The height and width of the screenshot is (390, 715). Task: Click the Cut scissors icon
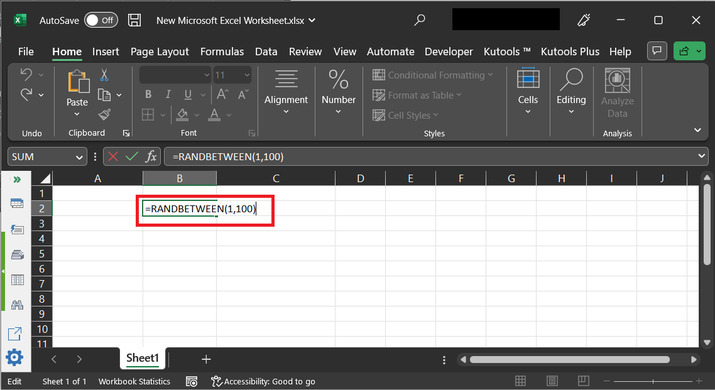[104, 75]
